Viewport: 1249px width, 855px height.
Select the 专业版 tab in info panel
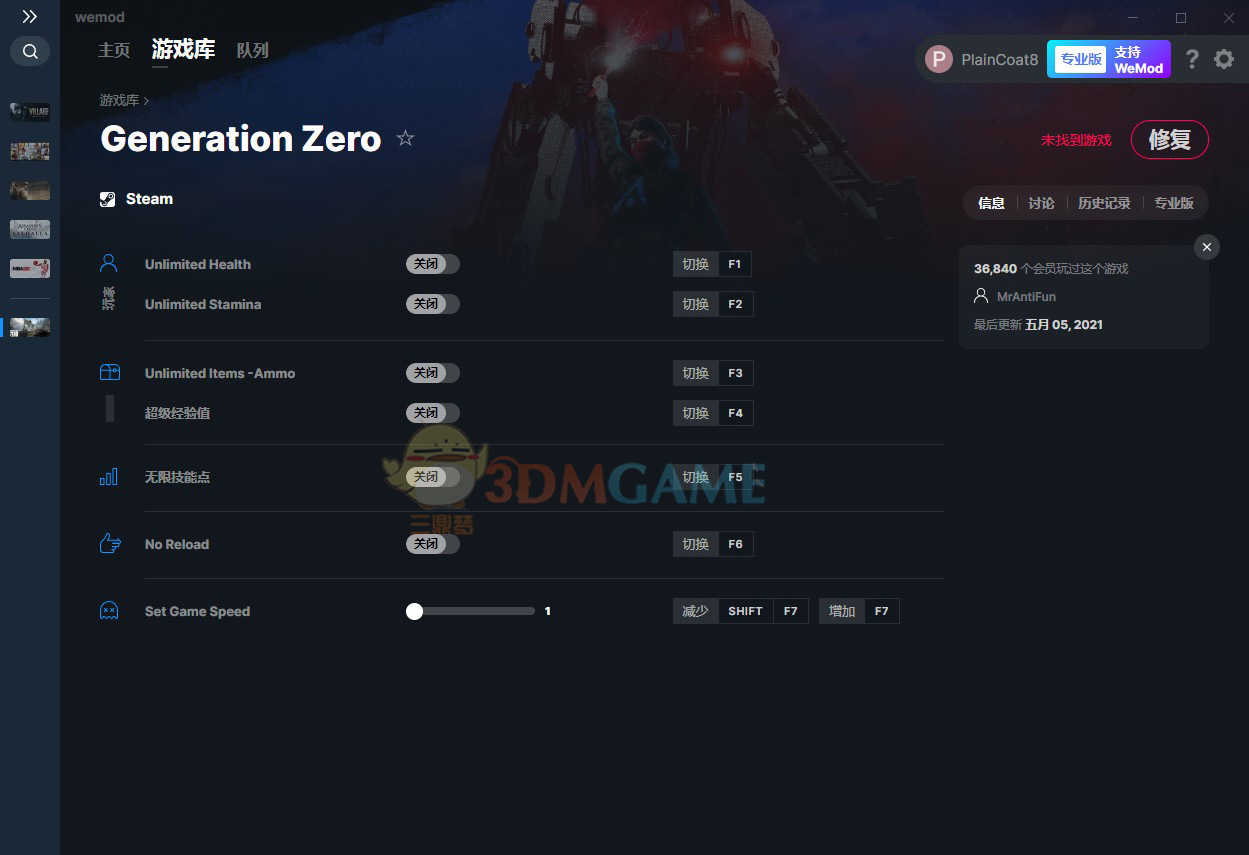point(1174,203)
